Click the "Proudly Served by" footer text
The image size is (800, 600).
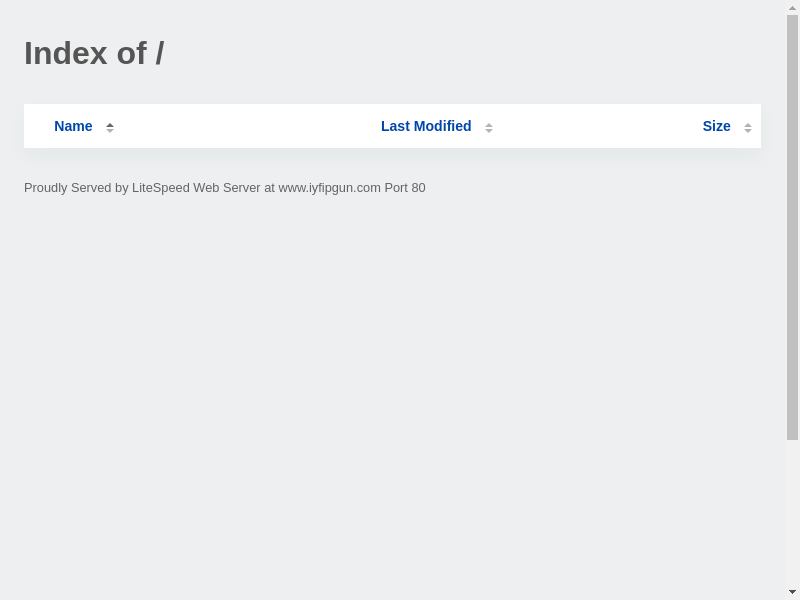click(76, 188)
